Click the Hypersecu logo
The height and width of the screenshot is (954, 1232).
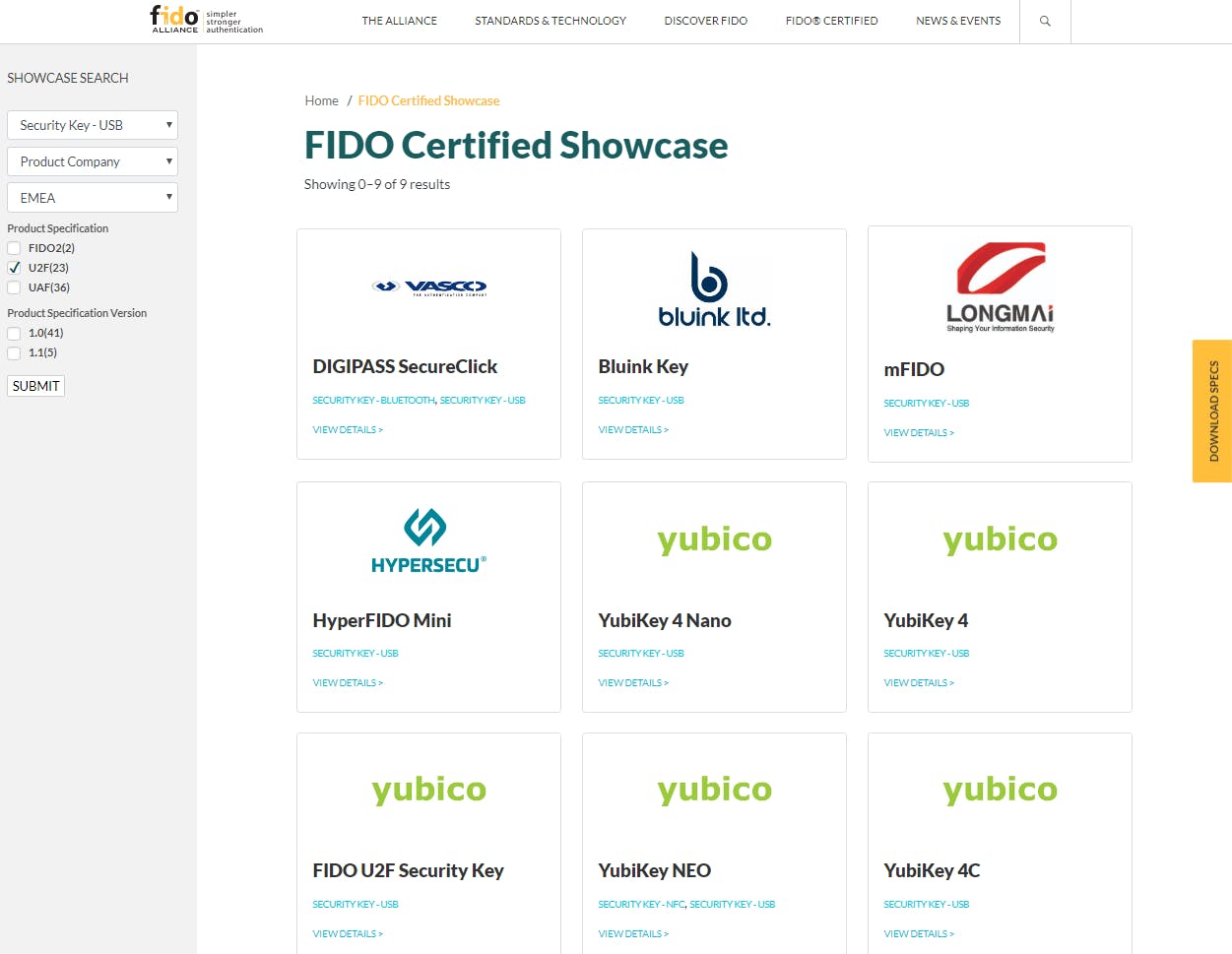[428, 541]
